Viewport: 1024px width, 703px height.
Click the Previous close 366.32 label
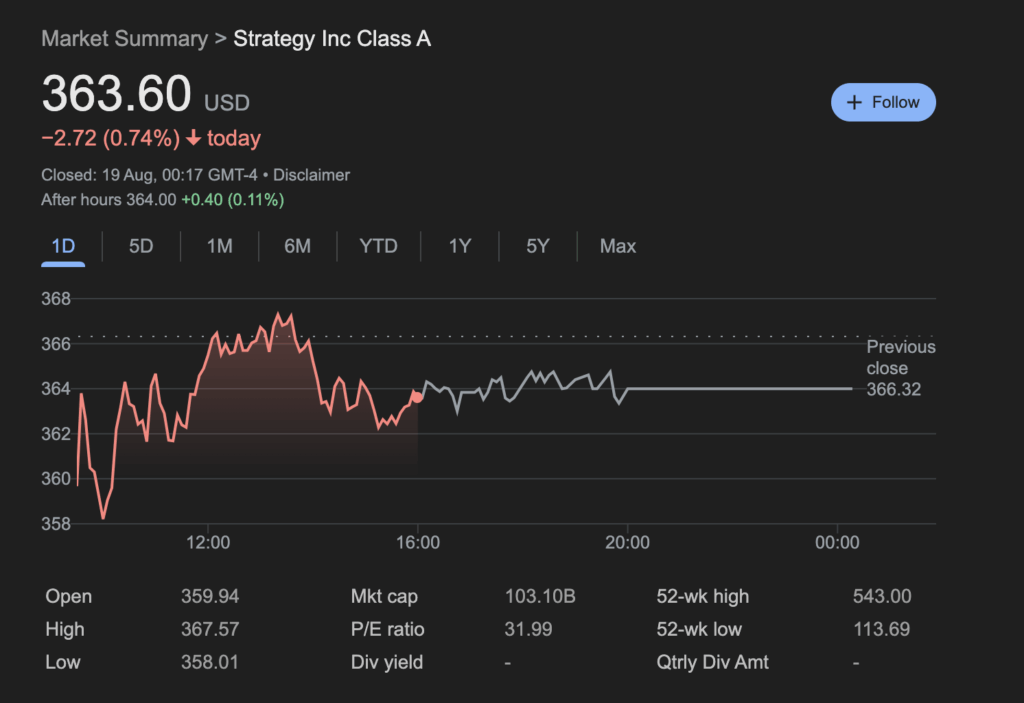tap(900, 368)
